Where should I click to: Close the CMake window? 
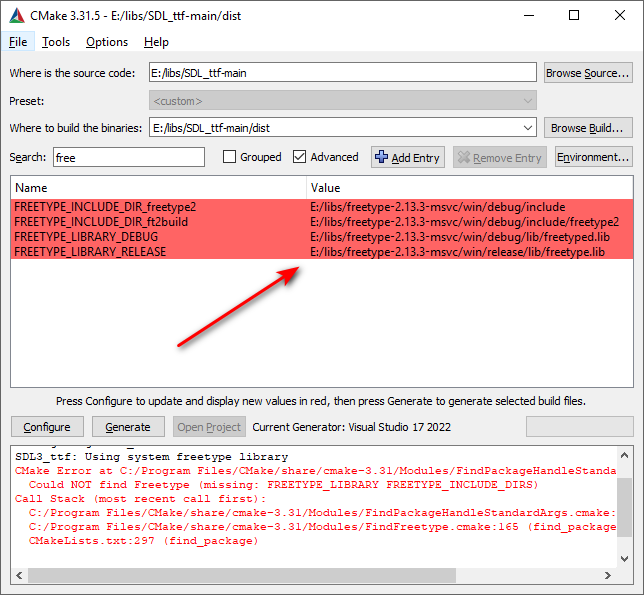[x=620, y=16]
